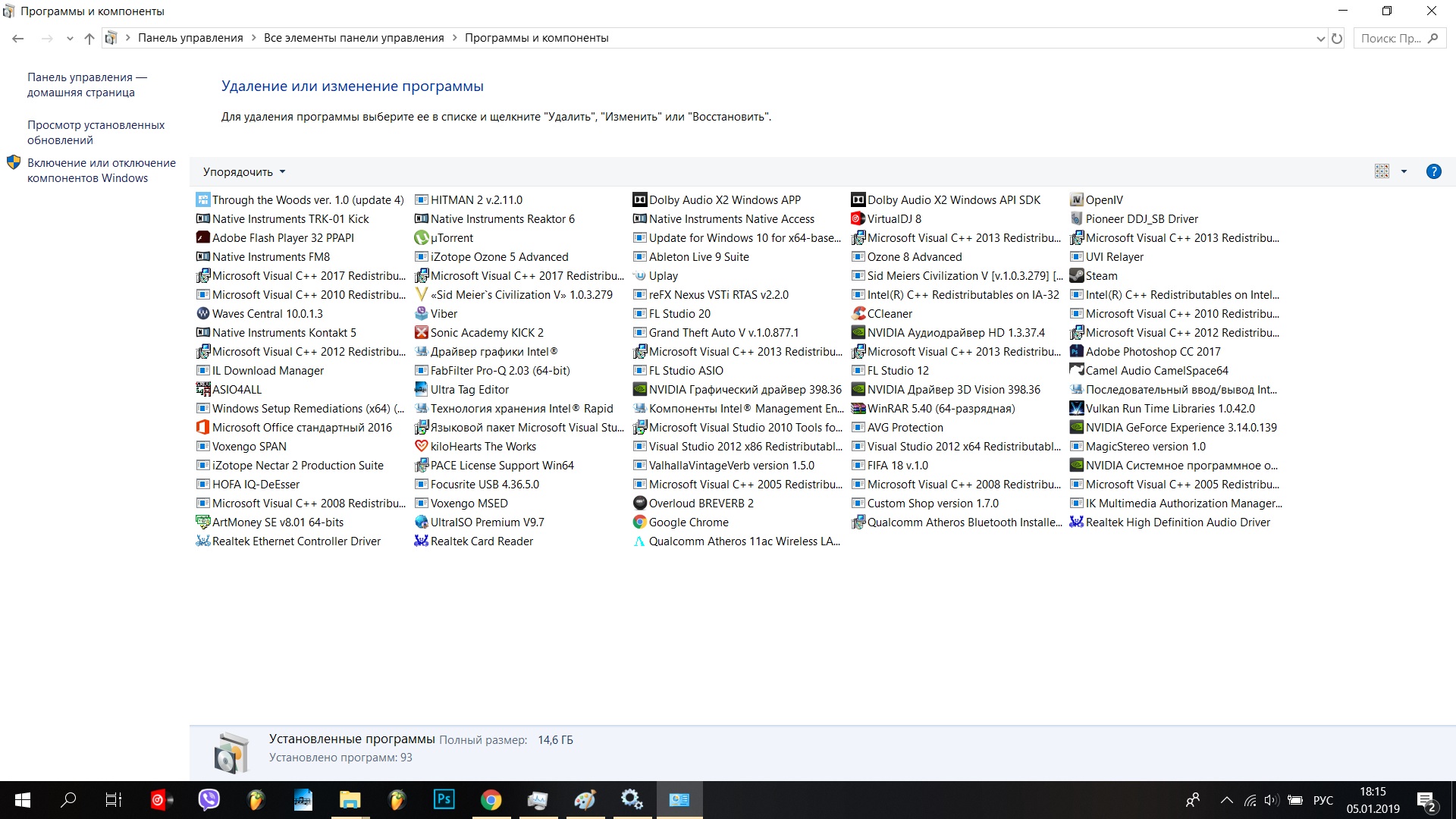Open Windows Start menu
1456x819 pixels.
(x=23, y=800)
